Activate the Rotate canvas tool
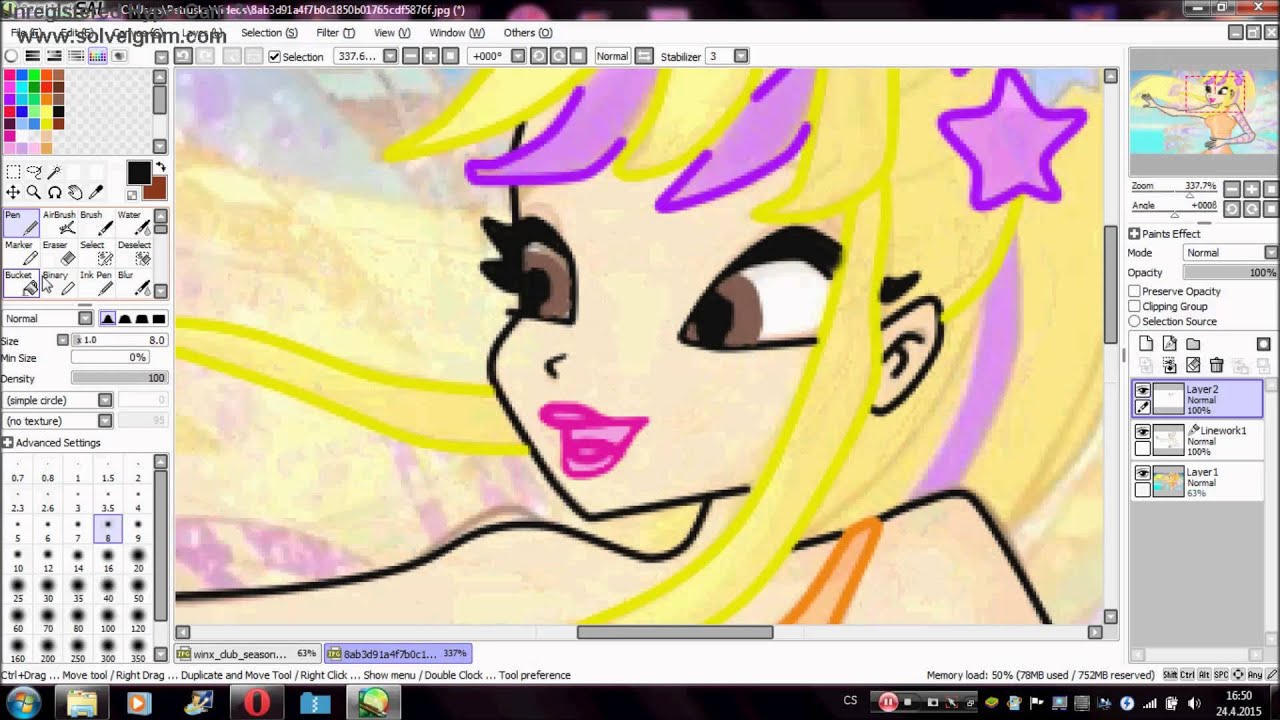 [55, 192]
